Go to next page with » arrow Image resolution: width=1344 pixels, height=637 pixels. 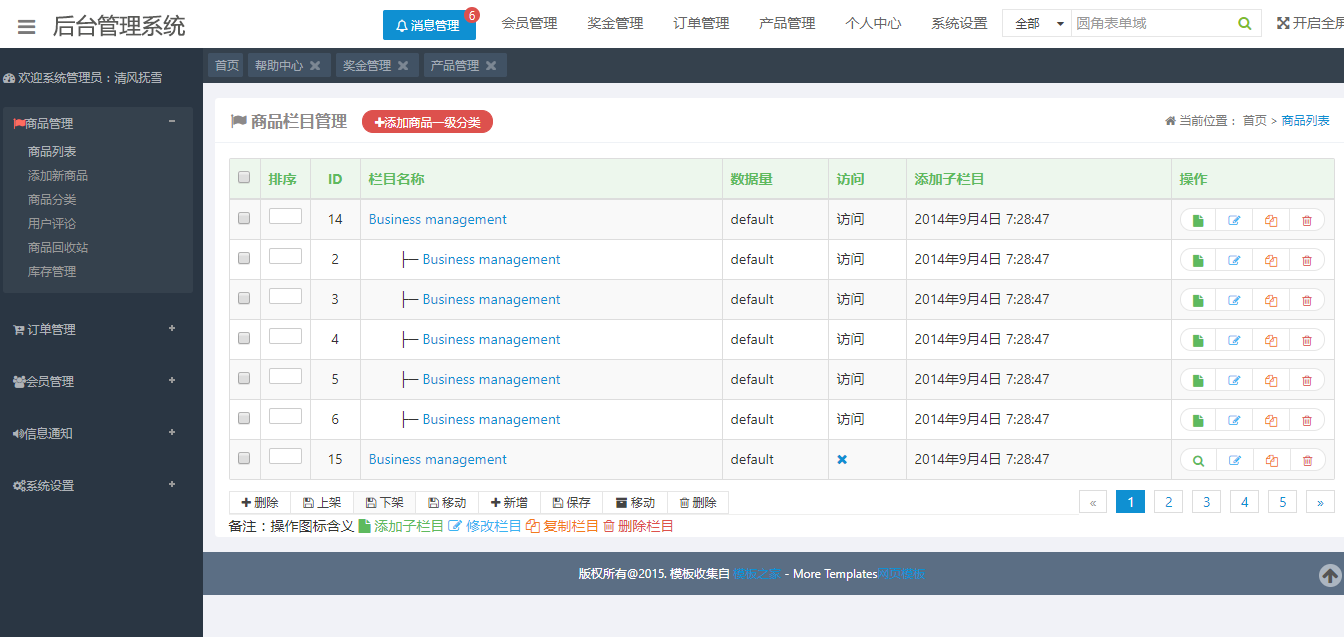(1320, 502)
